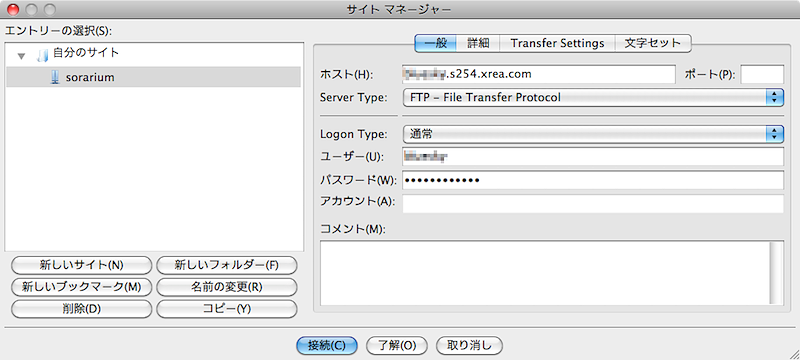Screen dimensions: 800x360
Task: Click the コピー(Y) button
Action: (x=227, y=309)
